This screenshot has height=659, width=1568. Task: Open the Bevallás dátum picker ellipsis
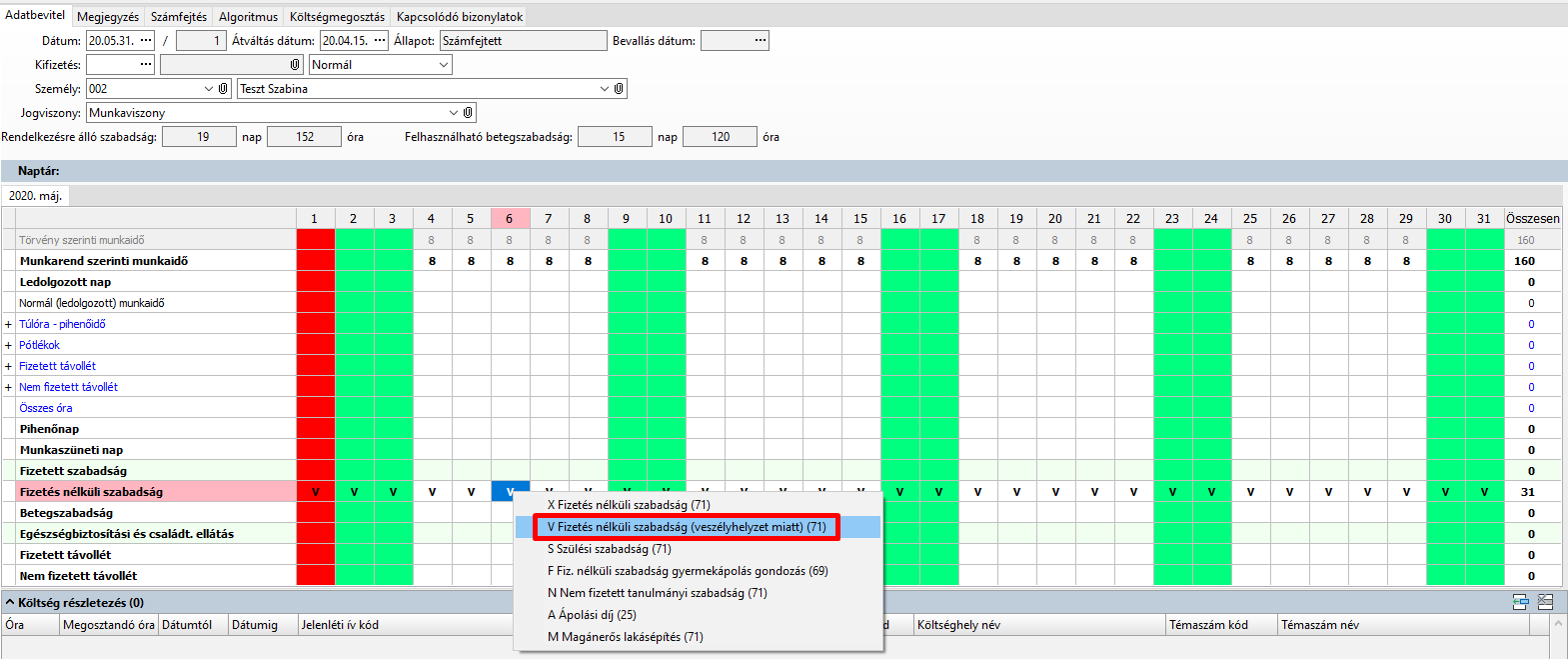pos(761,41)
